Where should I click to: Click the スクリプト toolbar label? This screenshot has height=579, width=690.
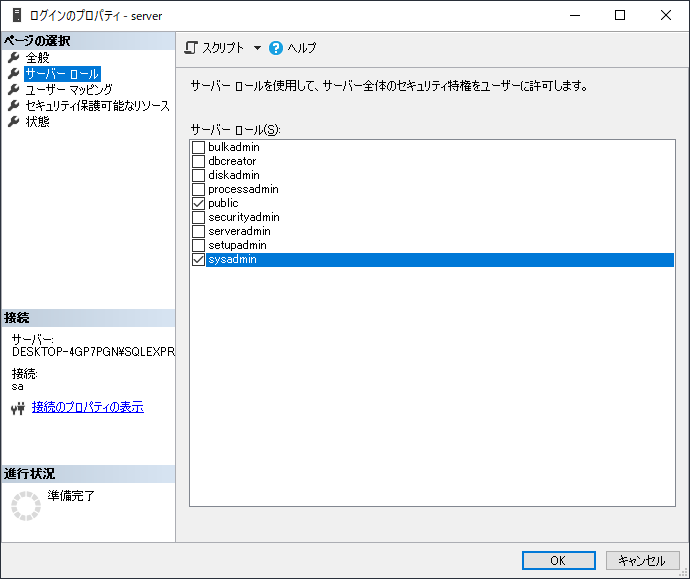(223, 48)
